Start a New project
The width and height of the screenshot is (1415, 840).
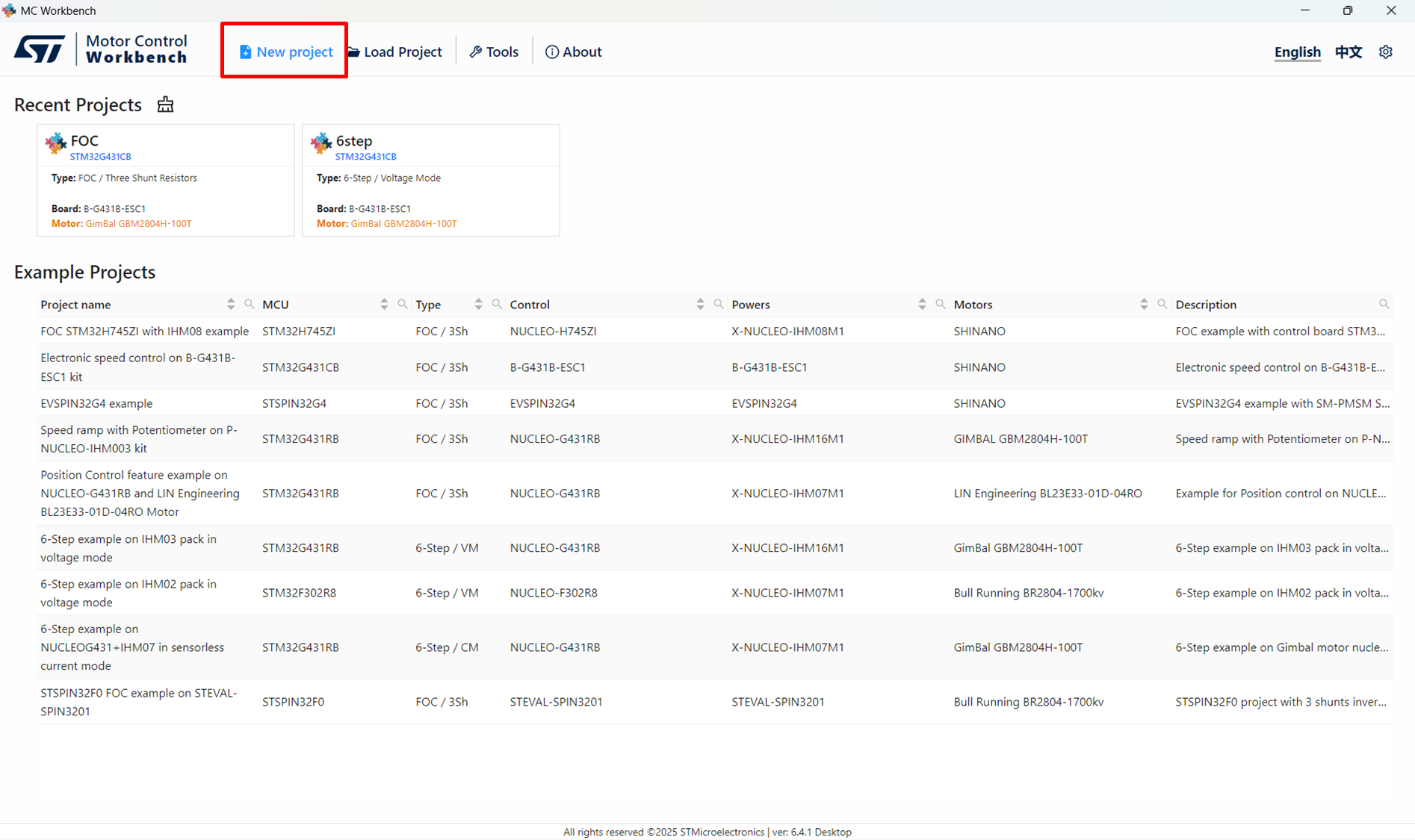coord(285,52)
